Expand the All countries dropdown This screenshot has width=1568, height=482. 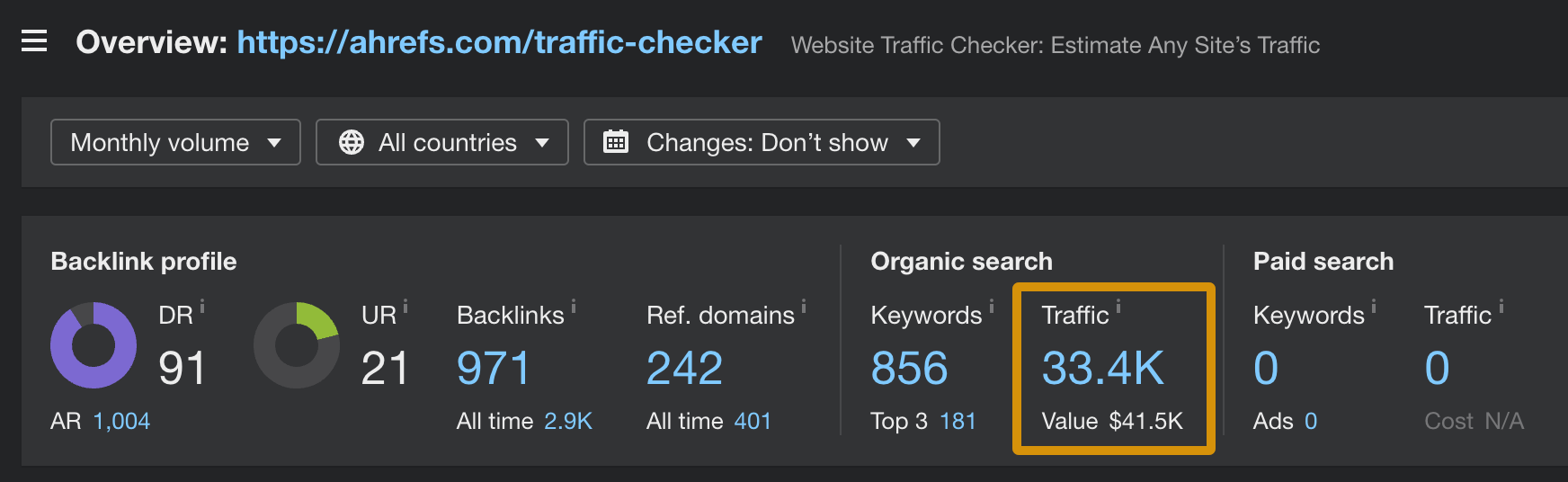coord(442,142)
